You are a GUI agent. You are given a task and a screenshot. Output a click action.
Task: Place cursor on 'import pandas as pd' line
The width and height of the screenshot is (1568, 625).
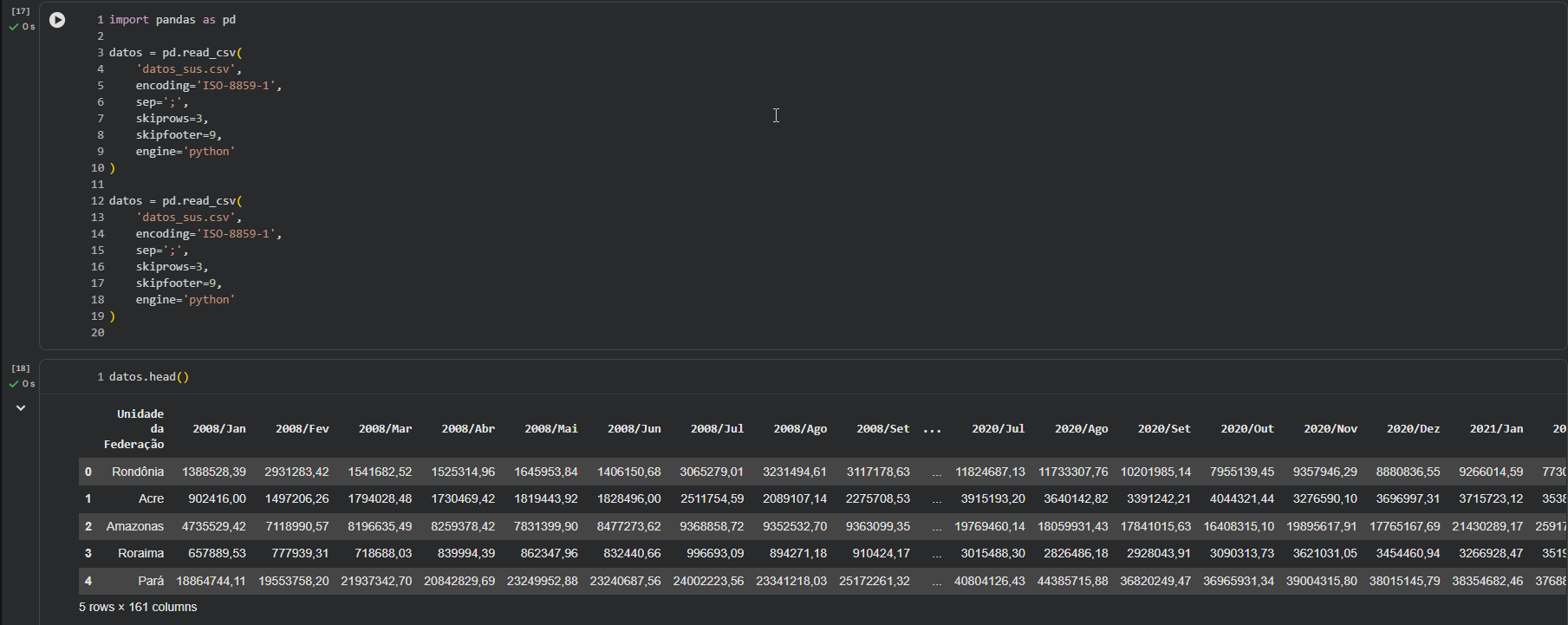(172, 20)
